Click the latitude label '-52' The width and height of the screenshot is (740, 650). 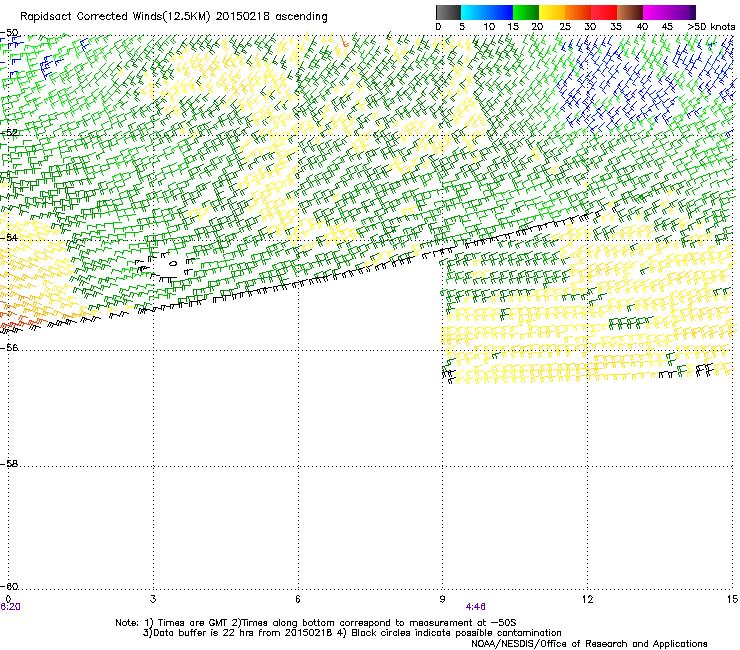(x=10, y=133)
